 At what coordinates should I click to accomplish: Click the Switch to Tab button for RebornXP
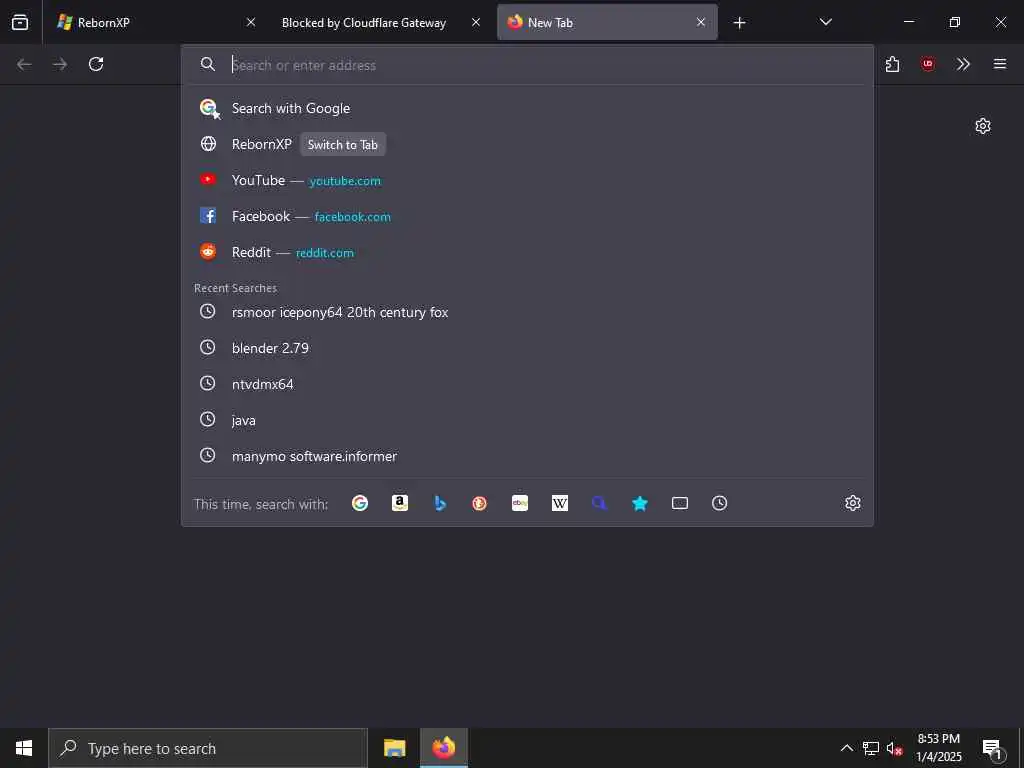(x=343, y=144)
